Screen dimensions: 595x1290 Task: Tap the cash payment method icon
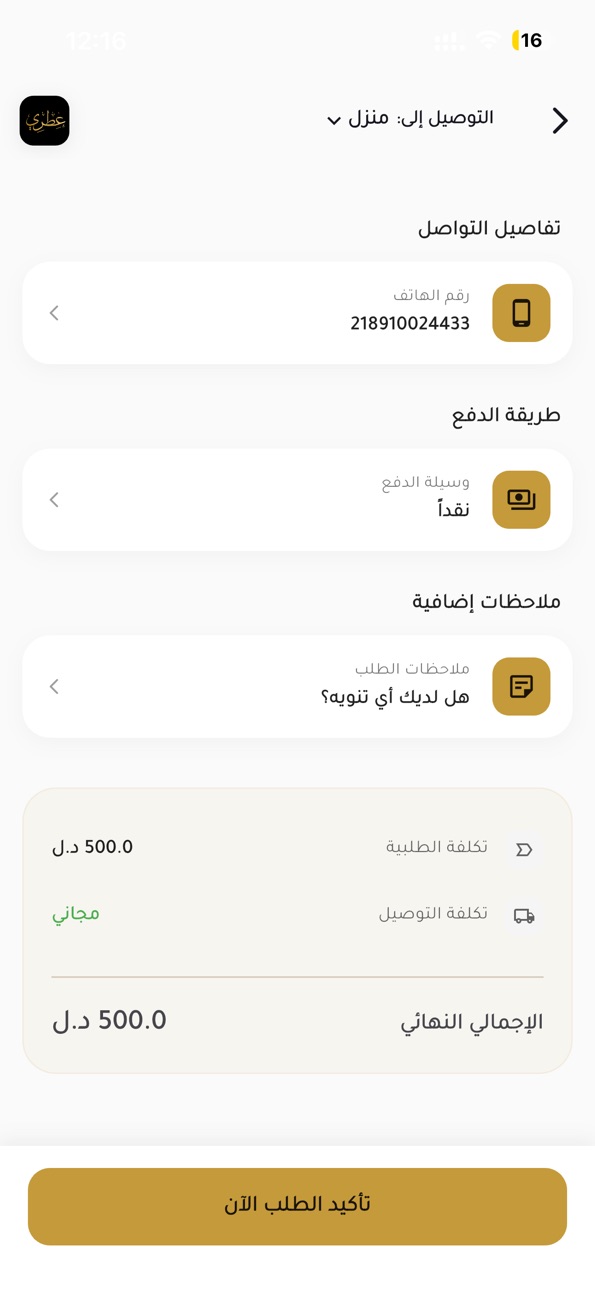pos(521,500)
